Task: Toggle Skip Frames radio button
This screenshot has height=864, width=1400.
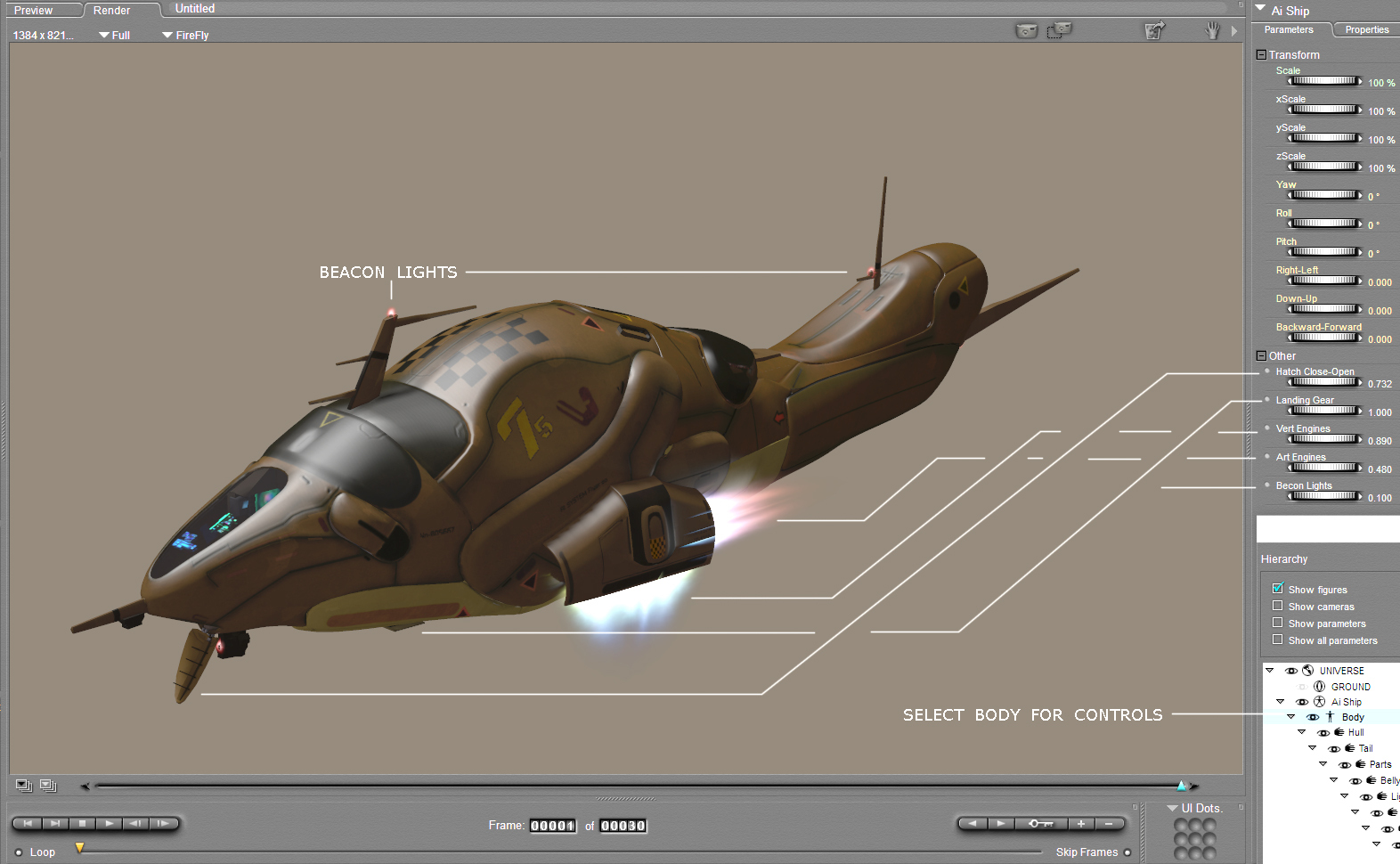Action: (x=1127, y=852)
